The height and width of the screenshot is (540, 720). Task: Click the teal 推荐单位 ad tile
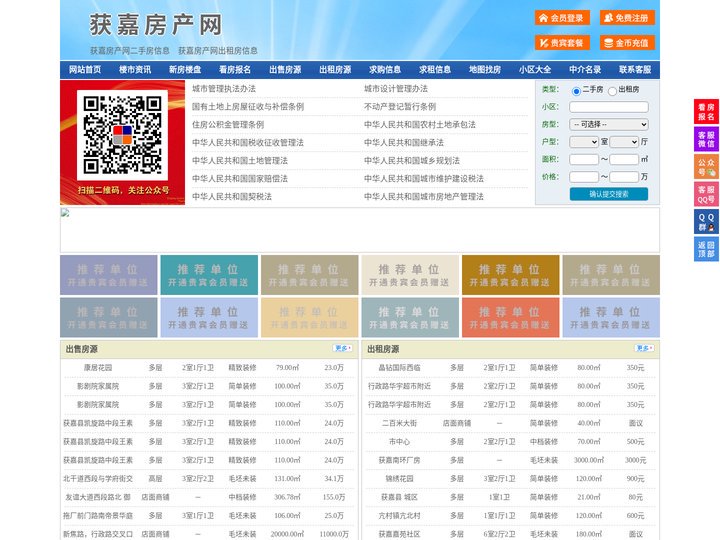[x=209, y=275]
